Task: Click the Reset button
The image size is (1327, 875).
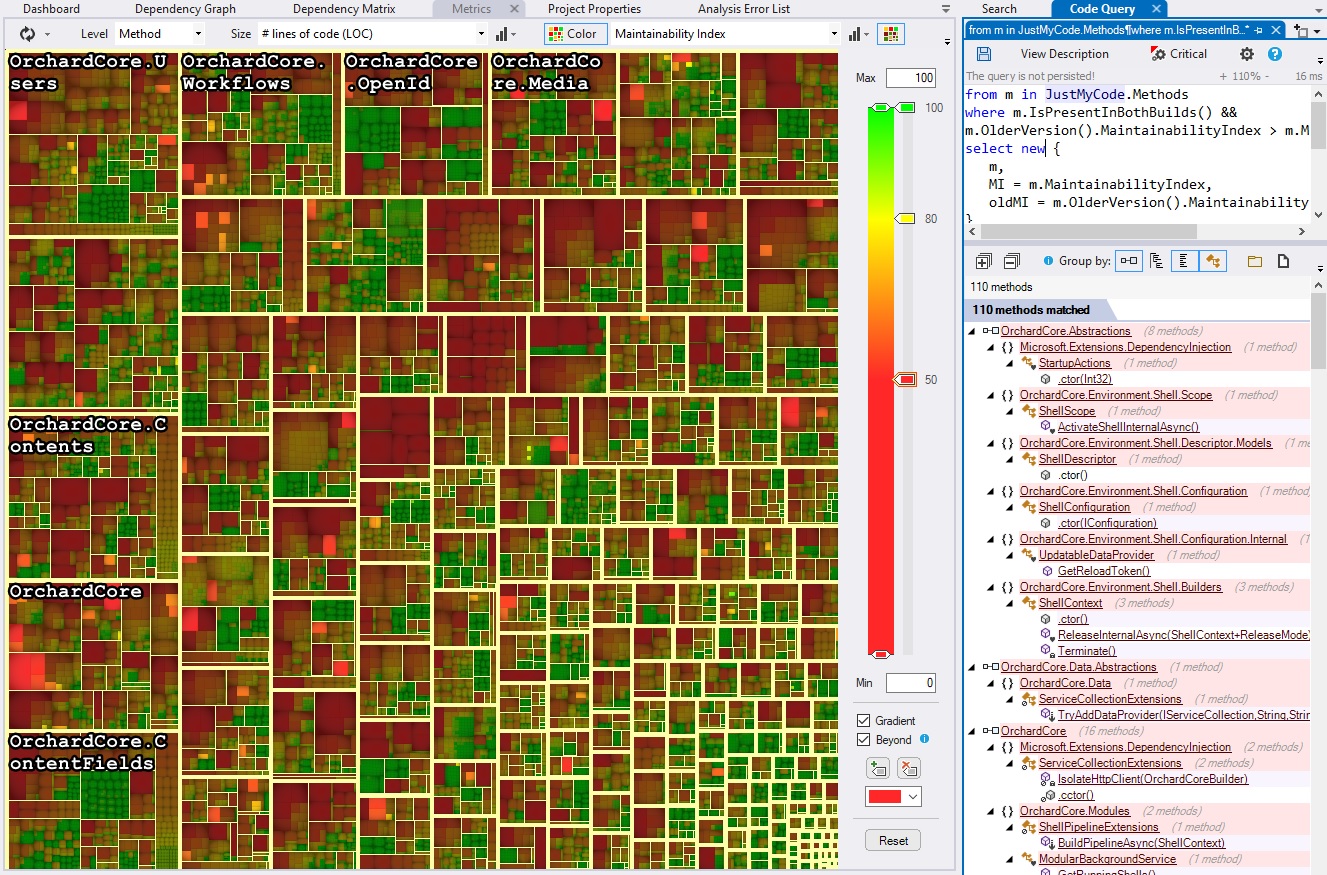Action: point(893,840)
